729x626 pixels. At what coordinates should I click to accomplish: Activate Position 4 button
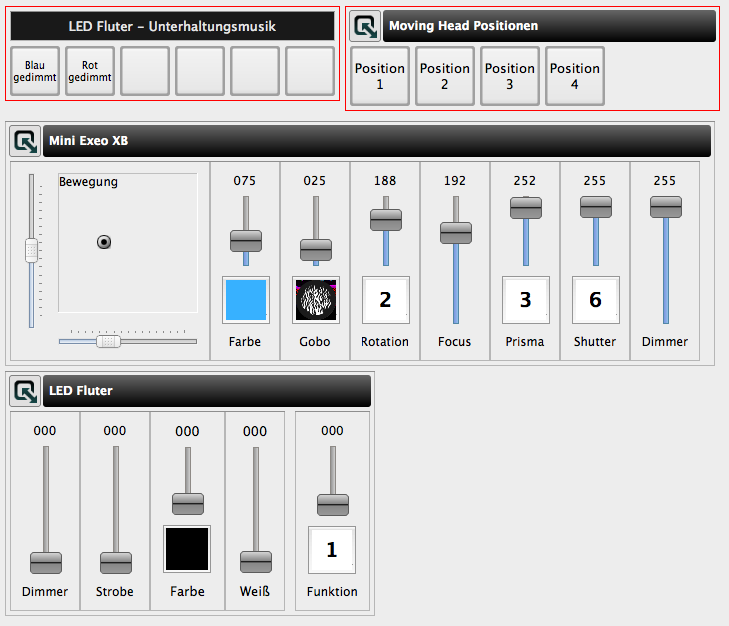(x=575, y=76)
